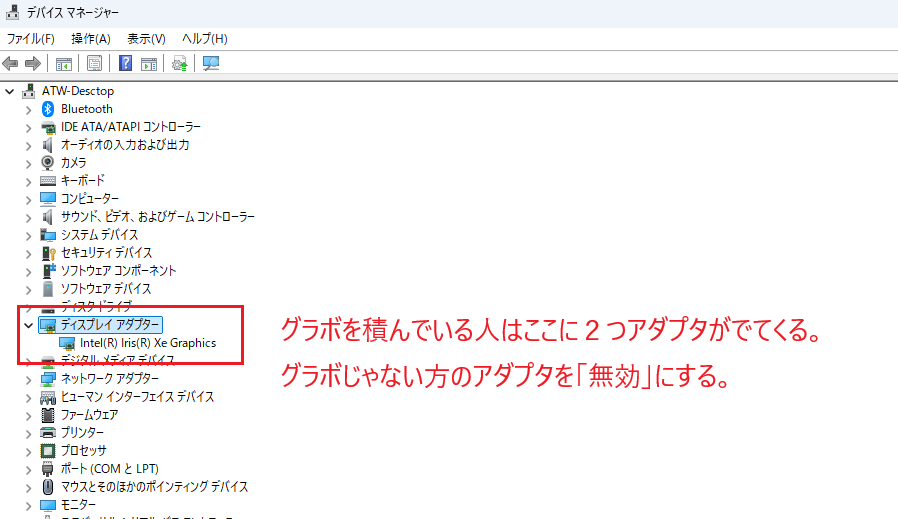
Task: Click Scan for hardware changes icon
Action: point(210,63)
